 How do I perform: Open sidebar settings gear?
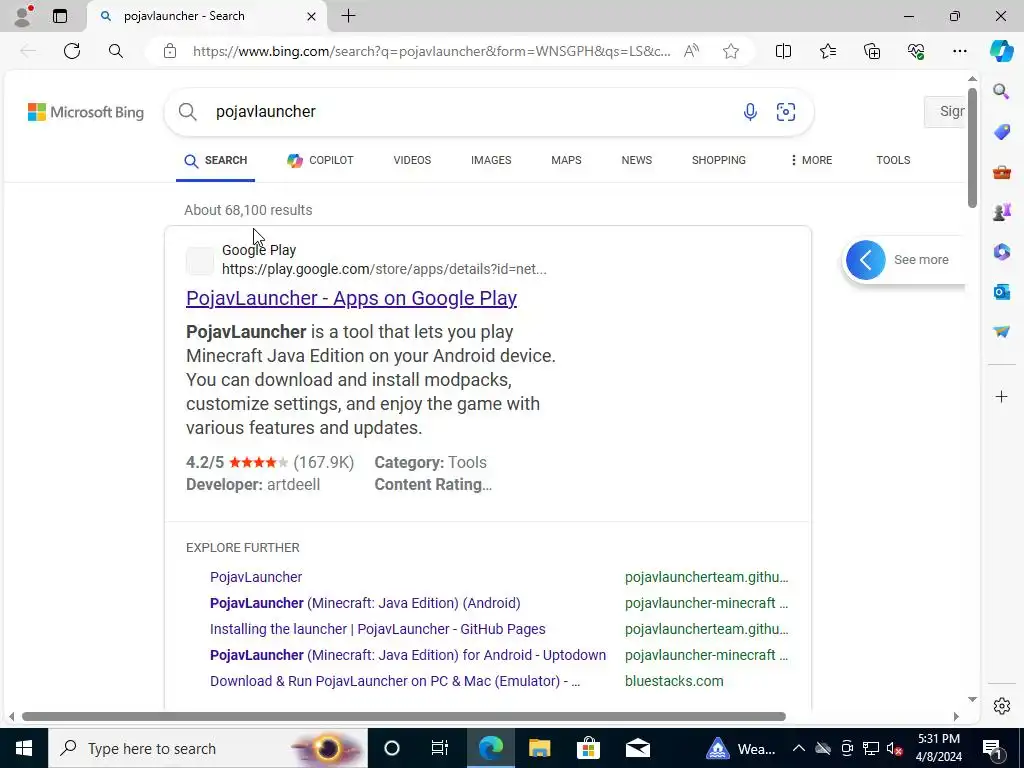[x=1001, y=706]
